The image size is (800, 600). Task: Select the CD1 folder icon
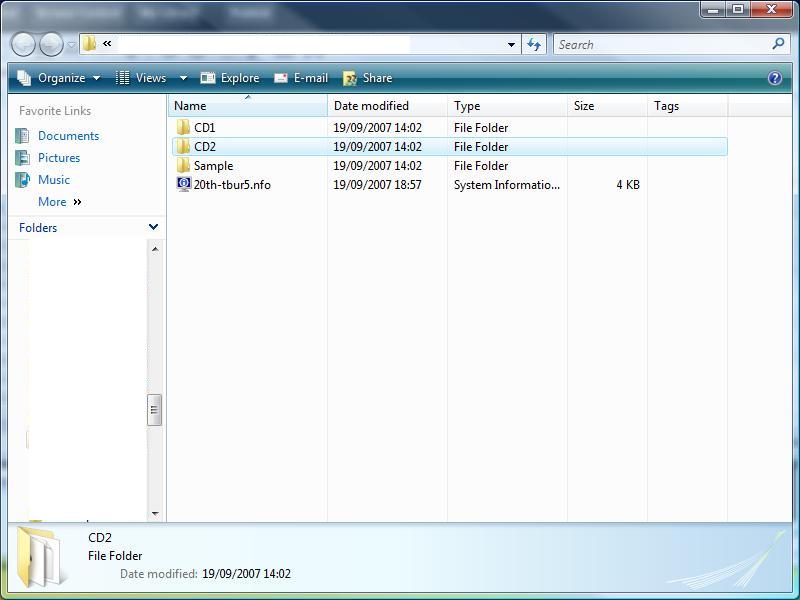[x=183, y=128]
